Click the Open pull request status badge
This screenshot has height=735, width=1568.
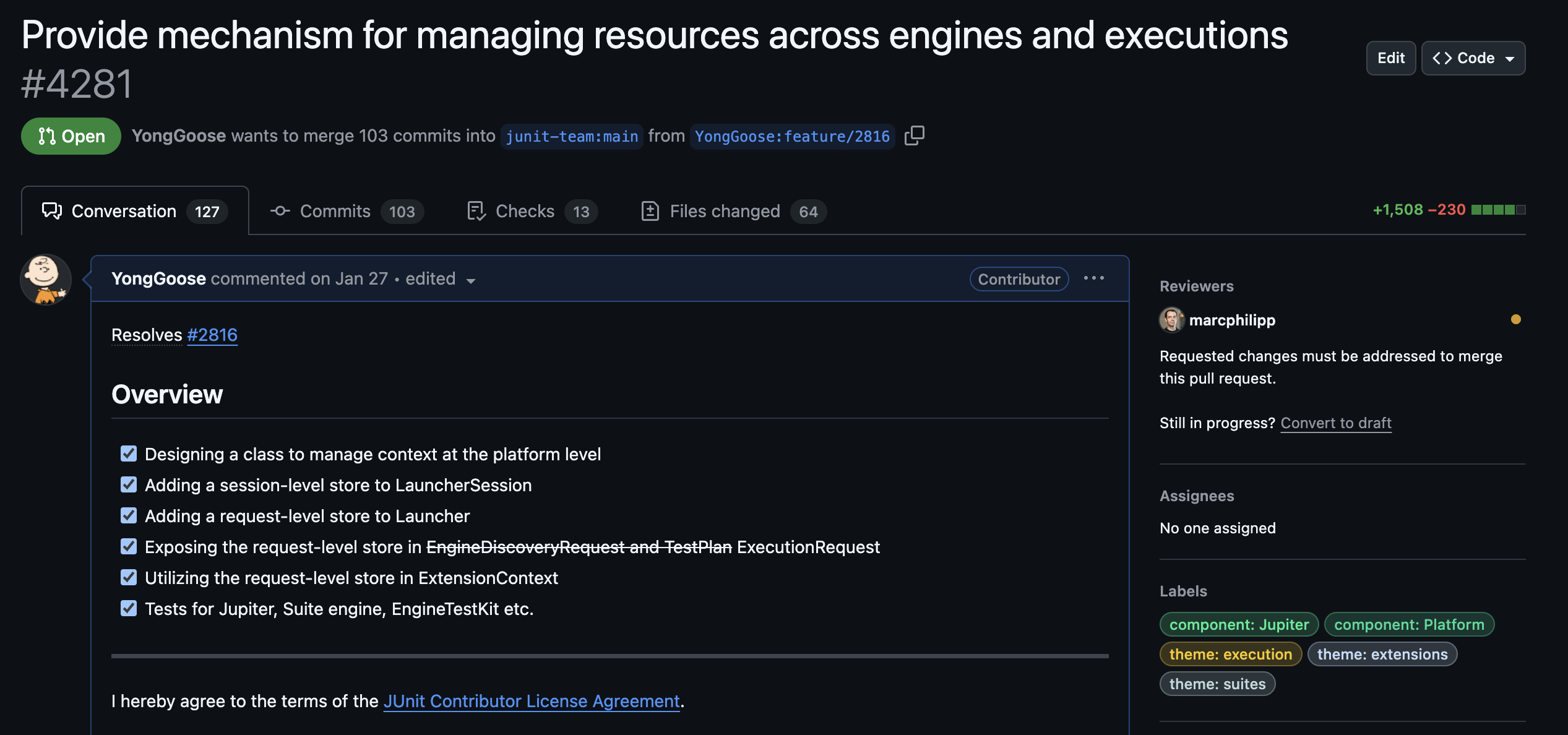pyautogui.click(x=71, y=136)
